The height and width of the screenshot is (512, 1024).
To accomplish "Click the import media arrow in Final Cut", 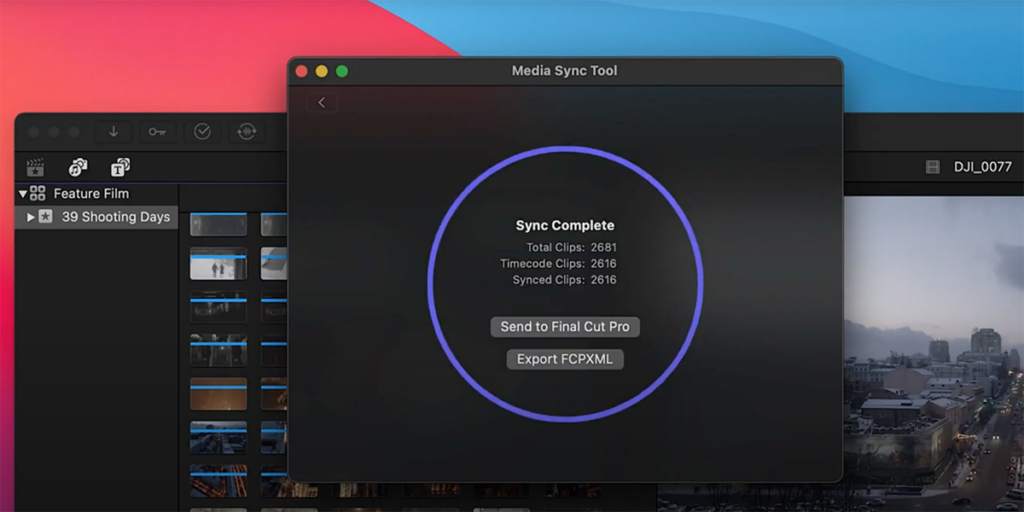I will (x=114, y=131).
